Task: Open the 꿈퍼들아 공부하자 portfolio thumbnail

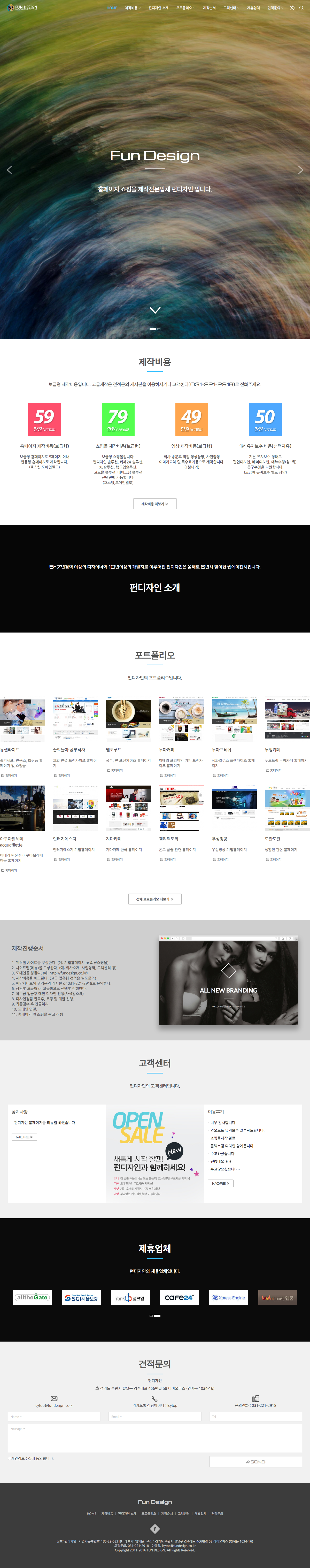Action: [x=75, y=719]
